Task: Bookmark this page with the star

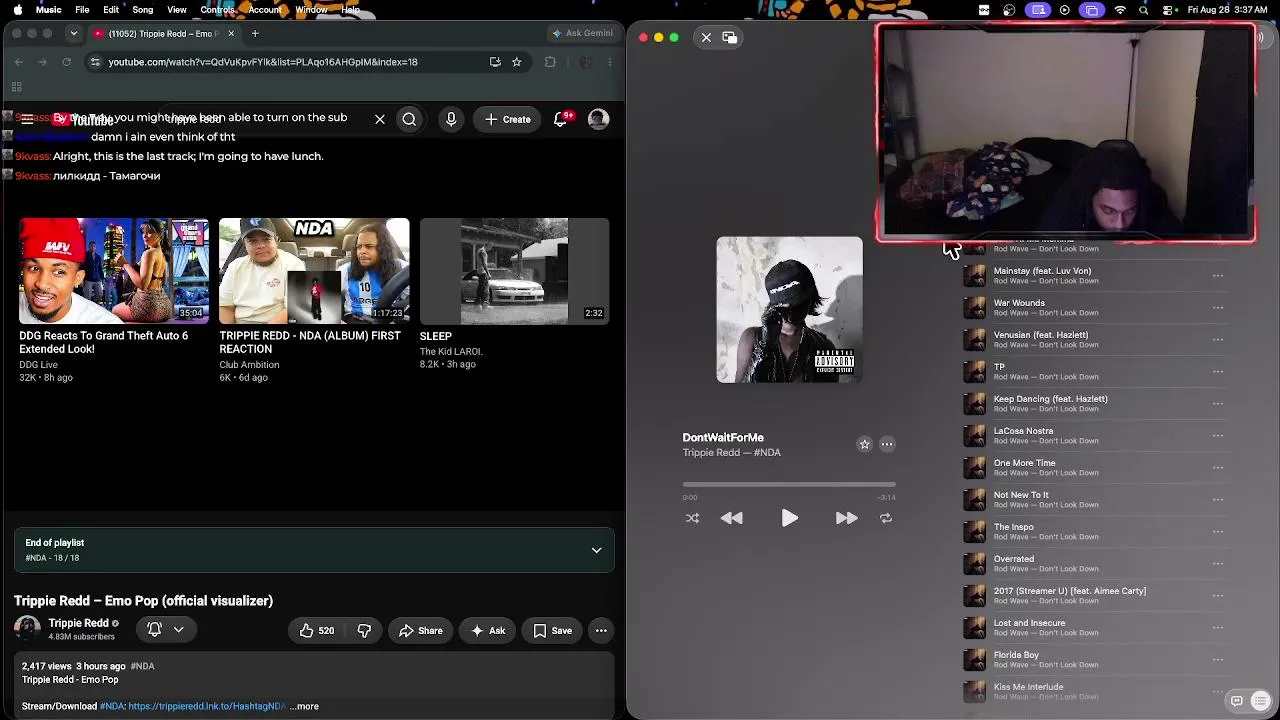Action: [517, 62]
